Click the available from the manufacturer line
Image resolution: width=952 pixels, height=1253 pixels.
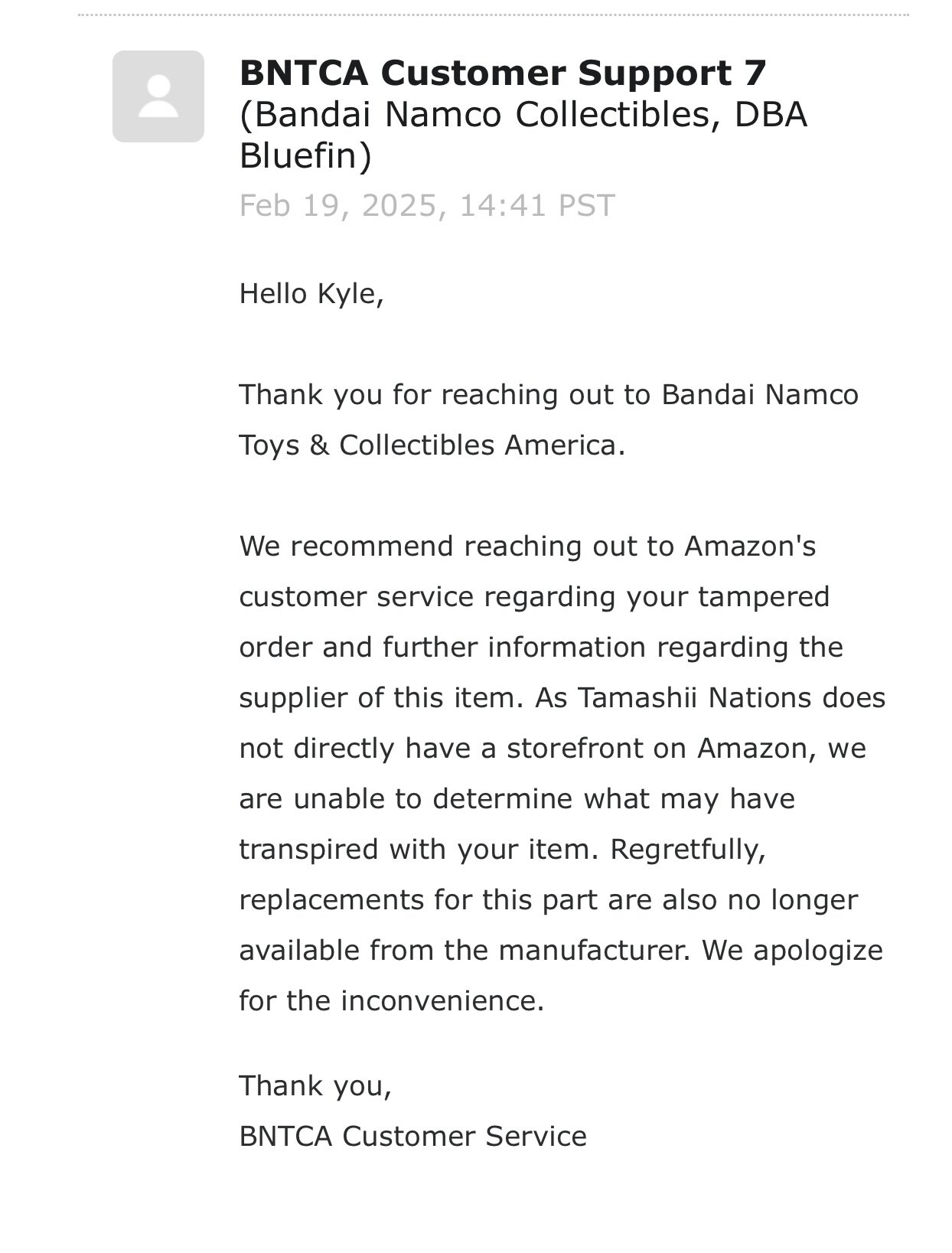click(561, 950)
